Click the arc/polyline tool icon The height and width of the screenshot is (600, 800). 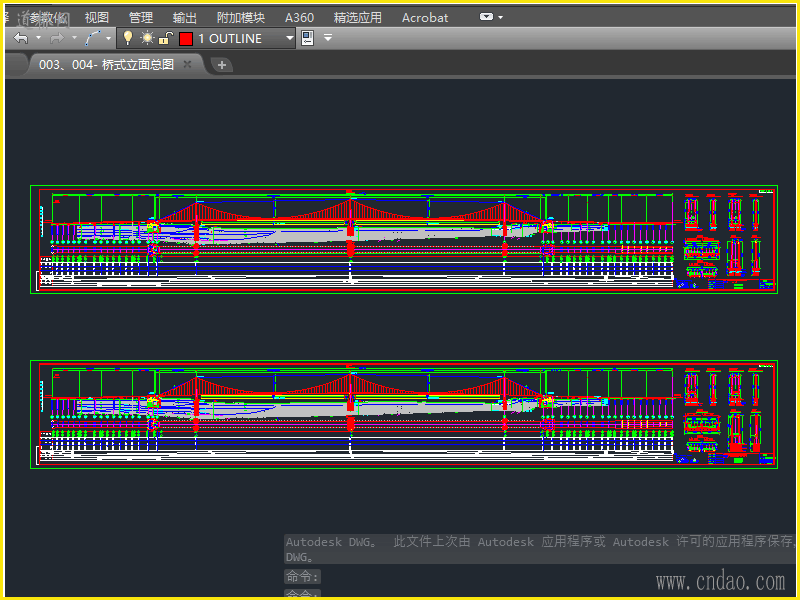(93, 38)
